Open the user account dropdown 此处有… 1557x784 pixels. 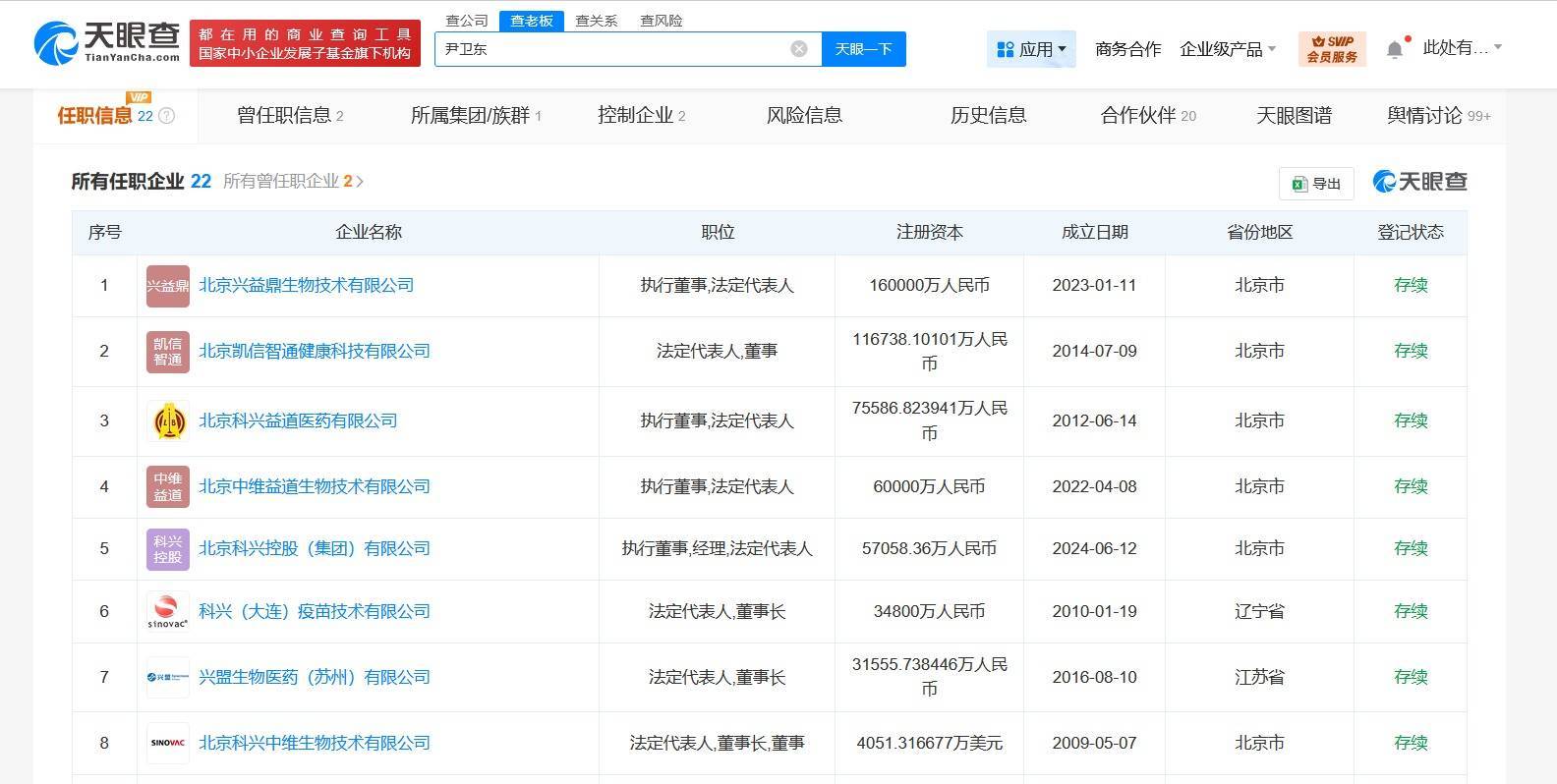(x=1463, y=47)
